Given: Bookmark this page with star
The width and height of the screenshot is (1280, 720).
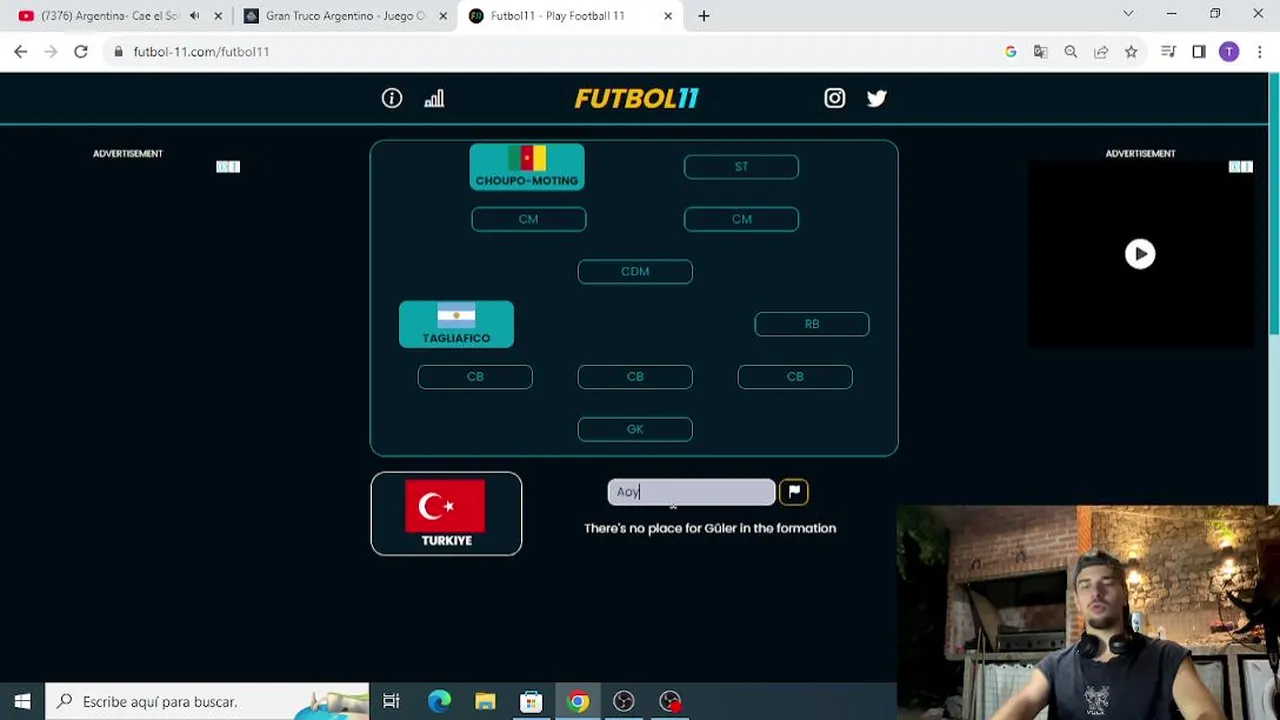Looking at the screenshot, I should coord(1131,52).
